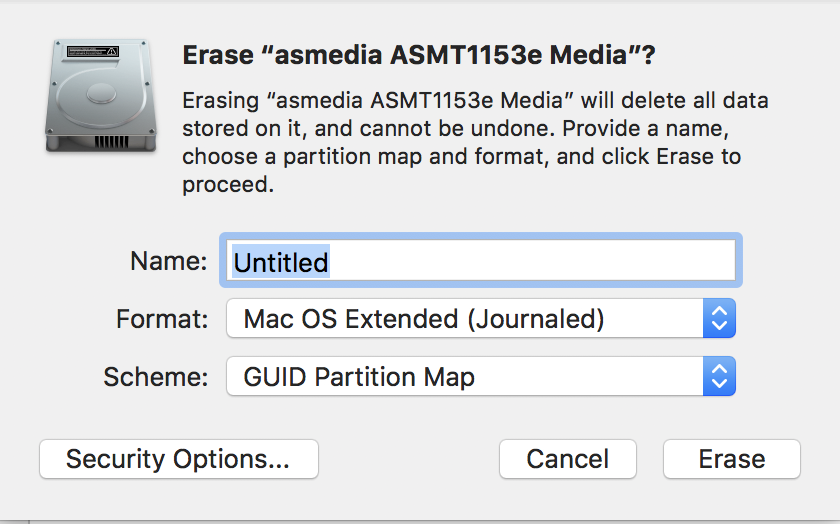Open Security Options
This screenshot has height=524, width=840.
point(178,459)
